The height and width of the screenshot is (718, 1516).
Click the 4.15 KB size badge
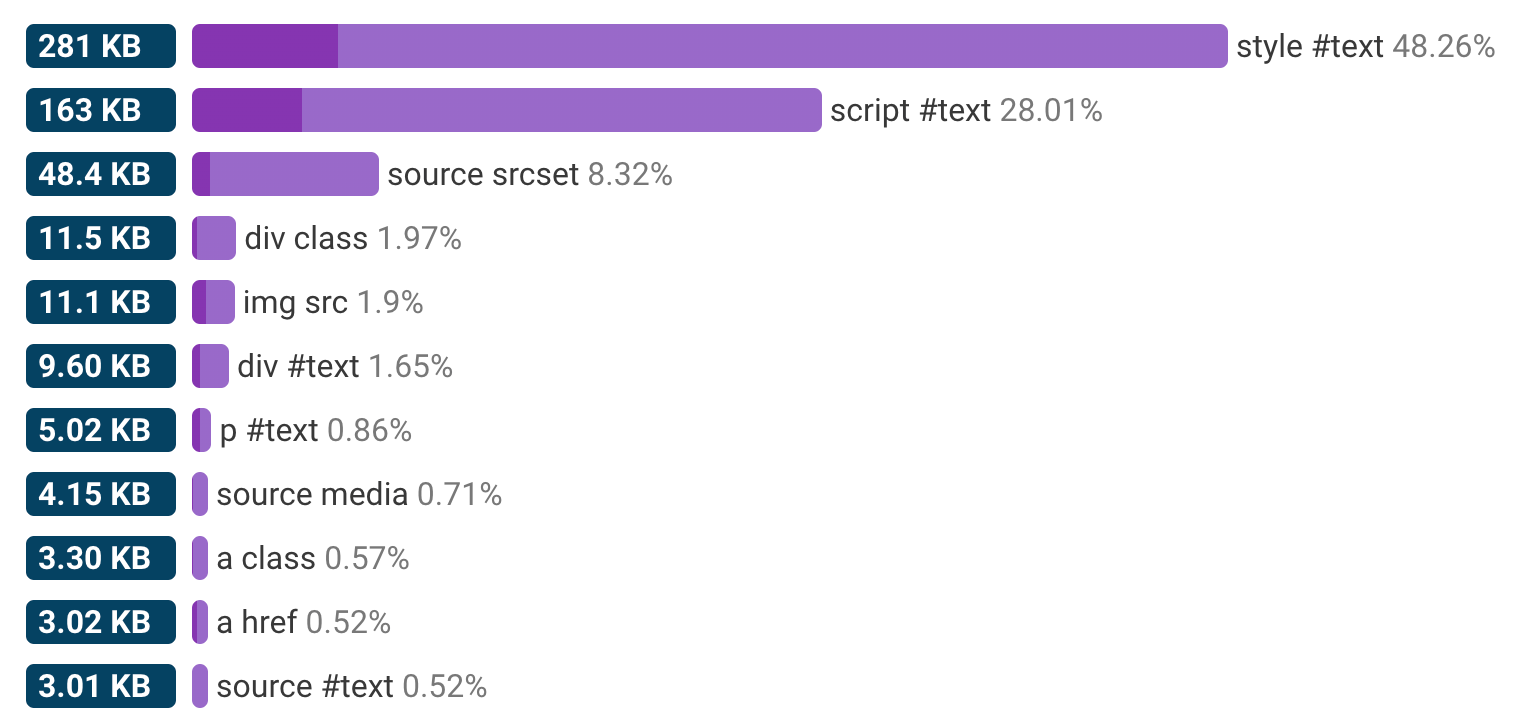pos(101,494)
